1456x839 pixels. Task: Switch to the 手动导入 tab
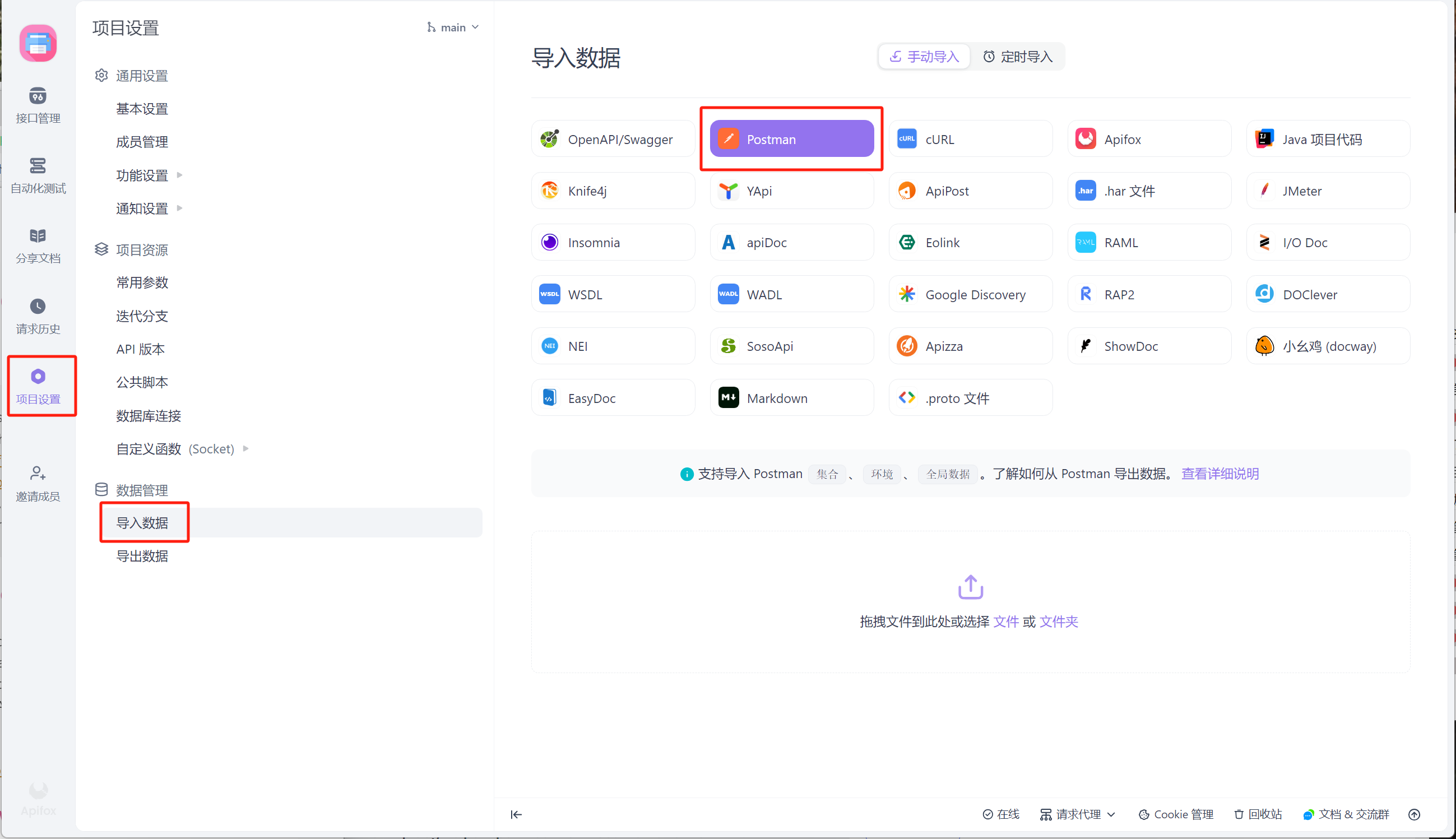(x=924, y=57)
